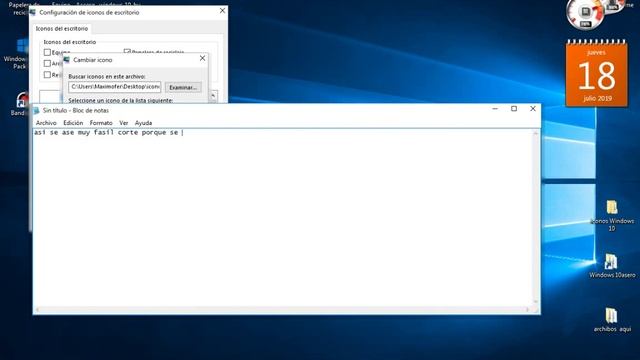This screenshot has height=360, width=640.
Task: Open the Edición menu
Action: coord(73,123)
